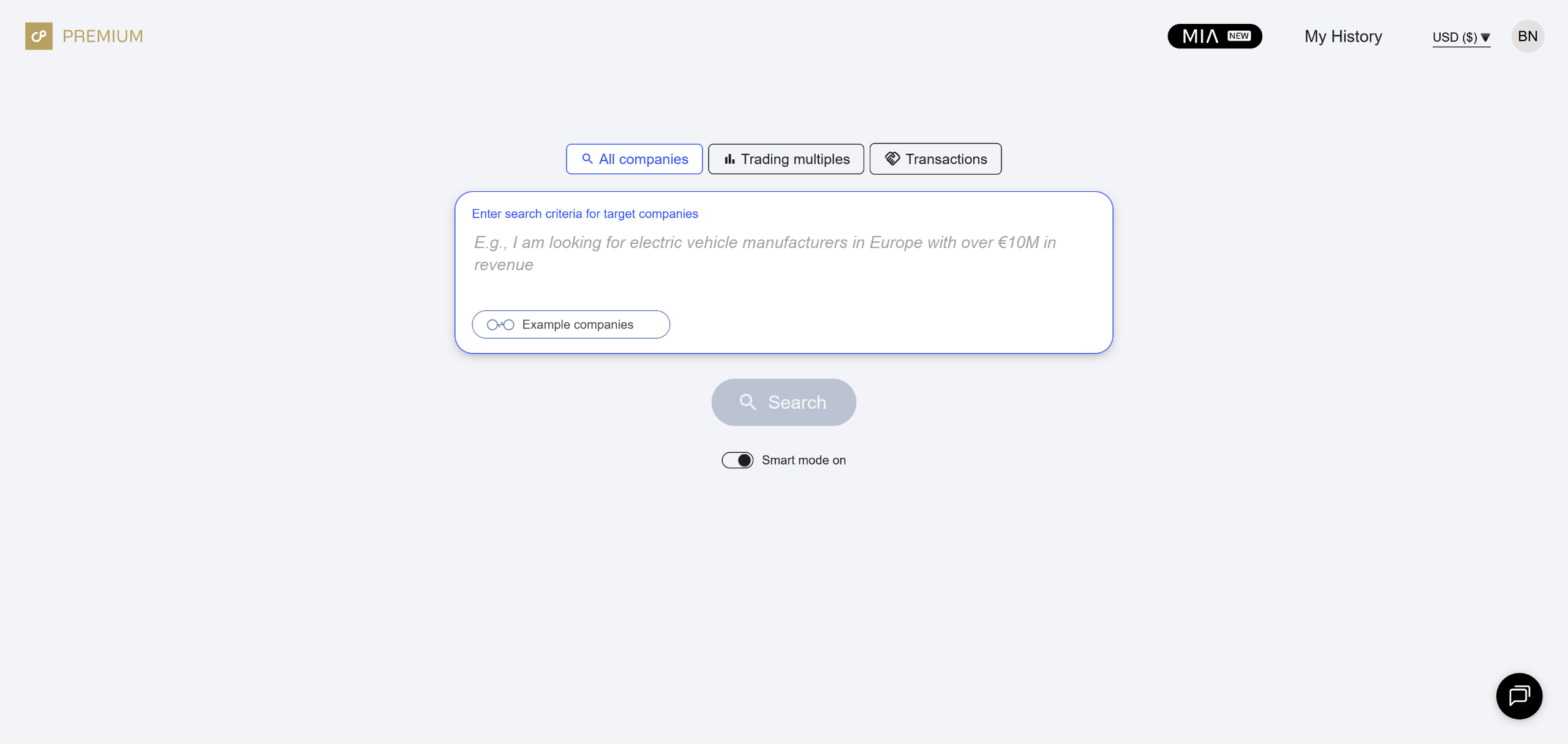Go to My History

pyautogui.click(x=1343, y=36)
